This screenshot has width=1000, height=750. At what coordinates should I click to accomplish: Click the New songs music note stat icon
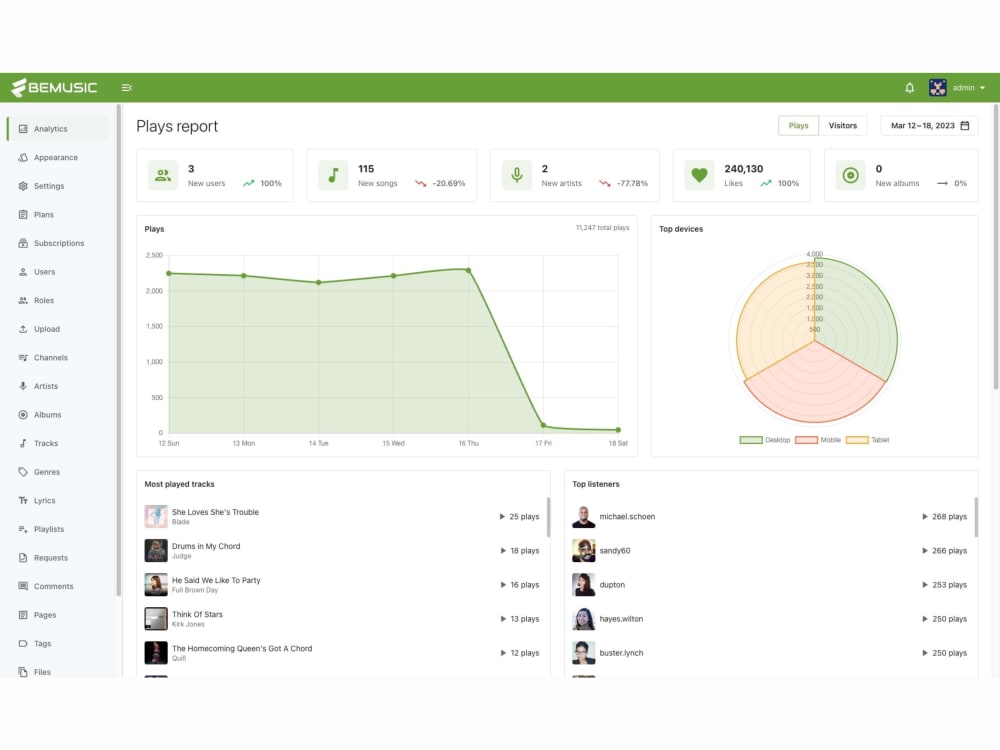click(334, 175)
